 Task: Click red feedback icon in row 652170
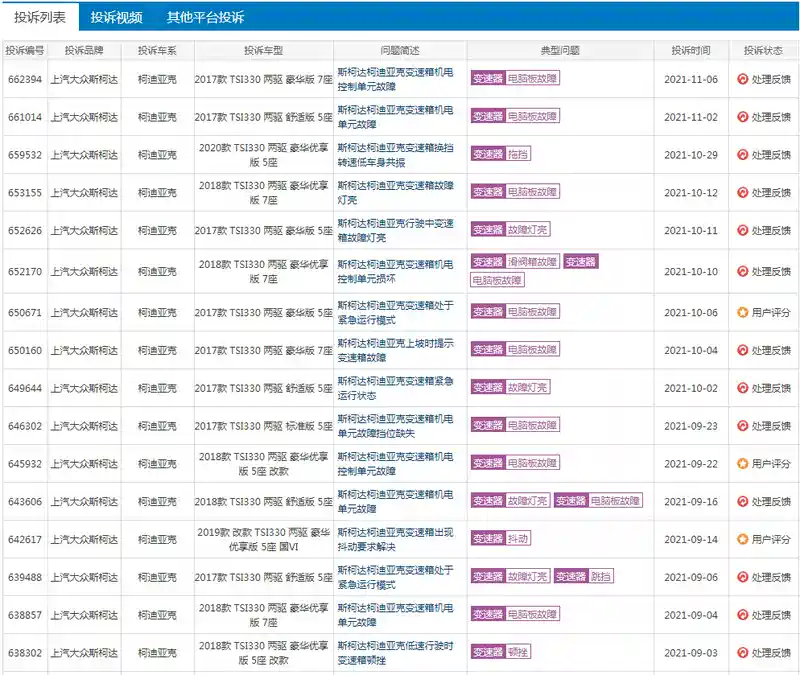[742, 272]
